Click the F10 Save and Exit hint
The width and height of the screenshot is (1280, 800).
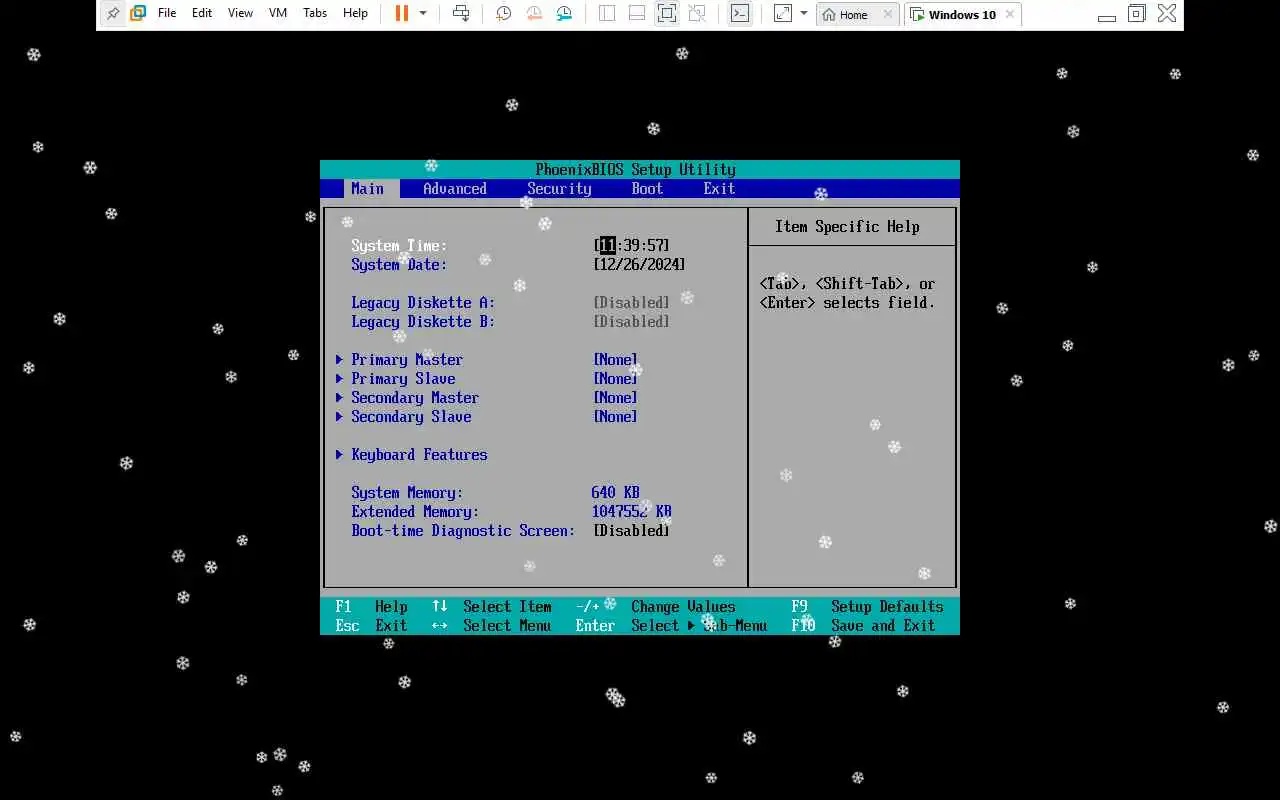863,625
